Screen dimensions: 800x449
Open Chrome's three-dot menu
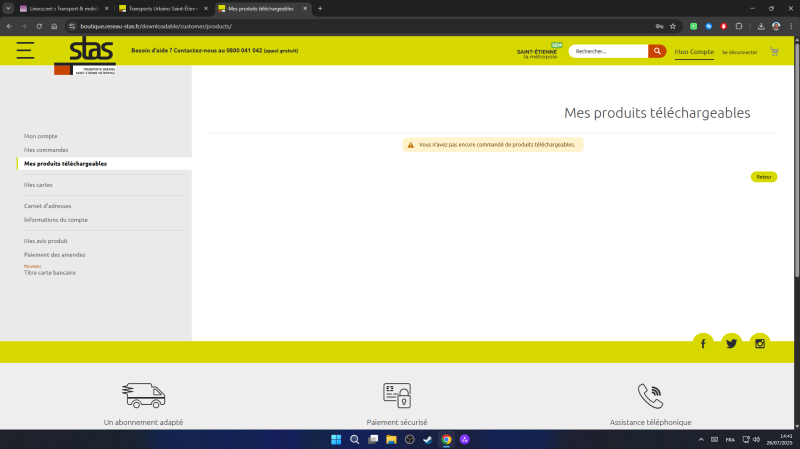point(791,26)
